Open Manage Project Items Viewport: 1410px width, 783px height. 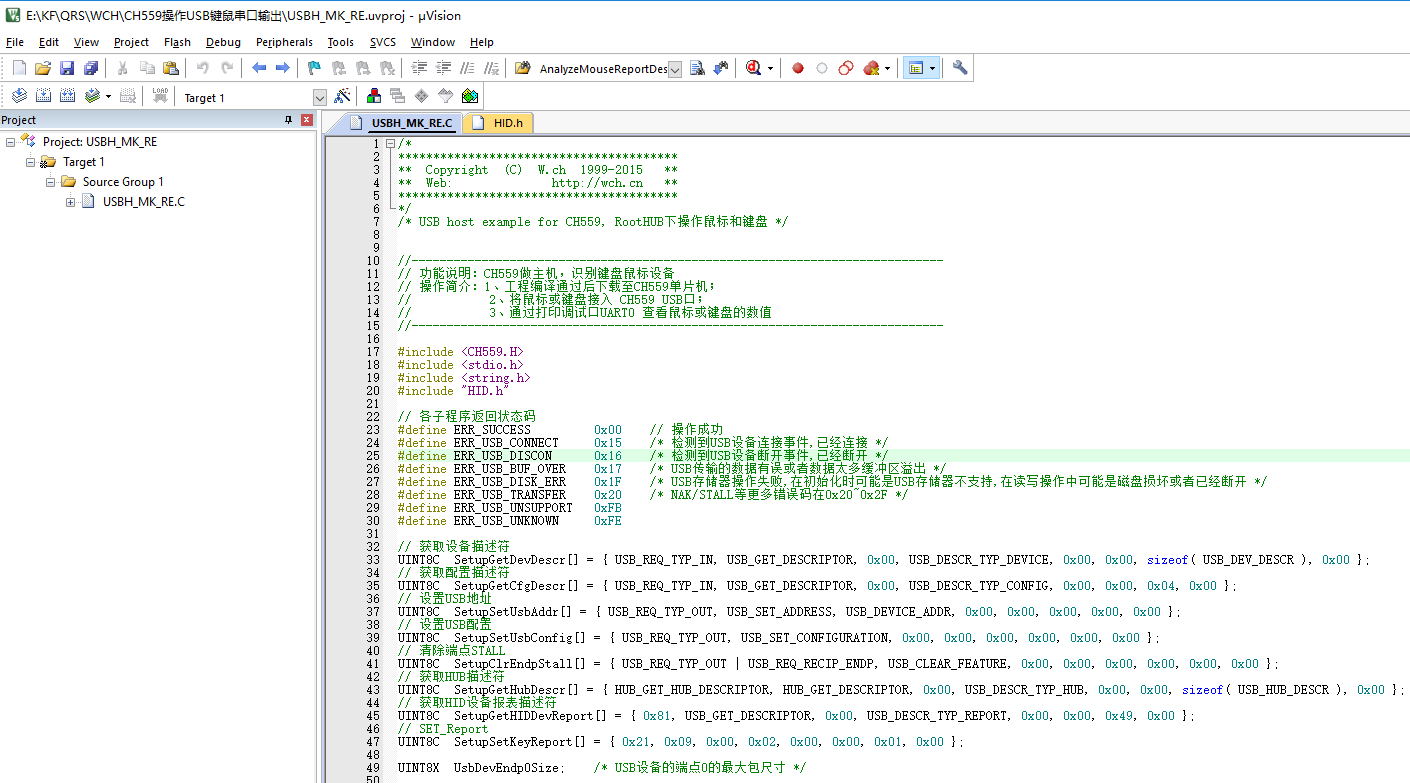[x=374, y=97]
